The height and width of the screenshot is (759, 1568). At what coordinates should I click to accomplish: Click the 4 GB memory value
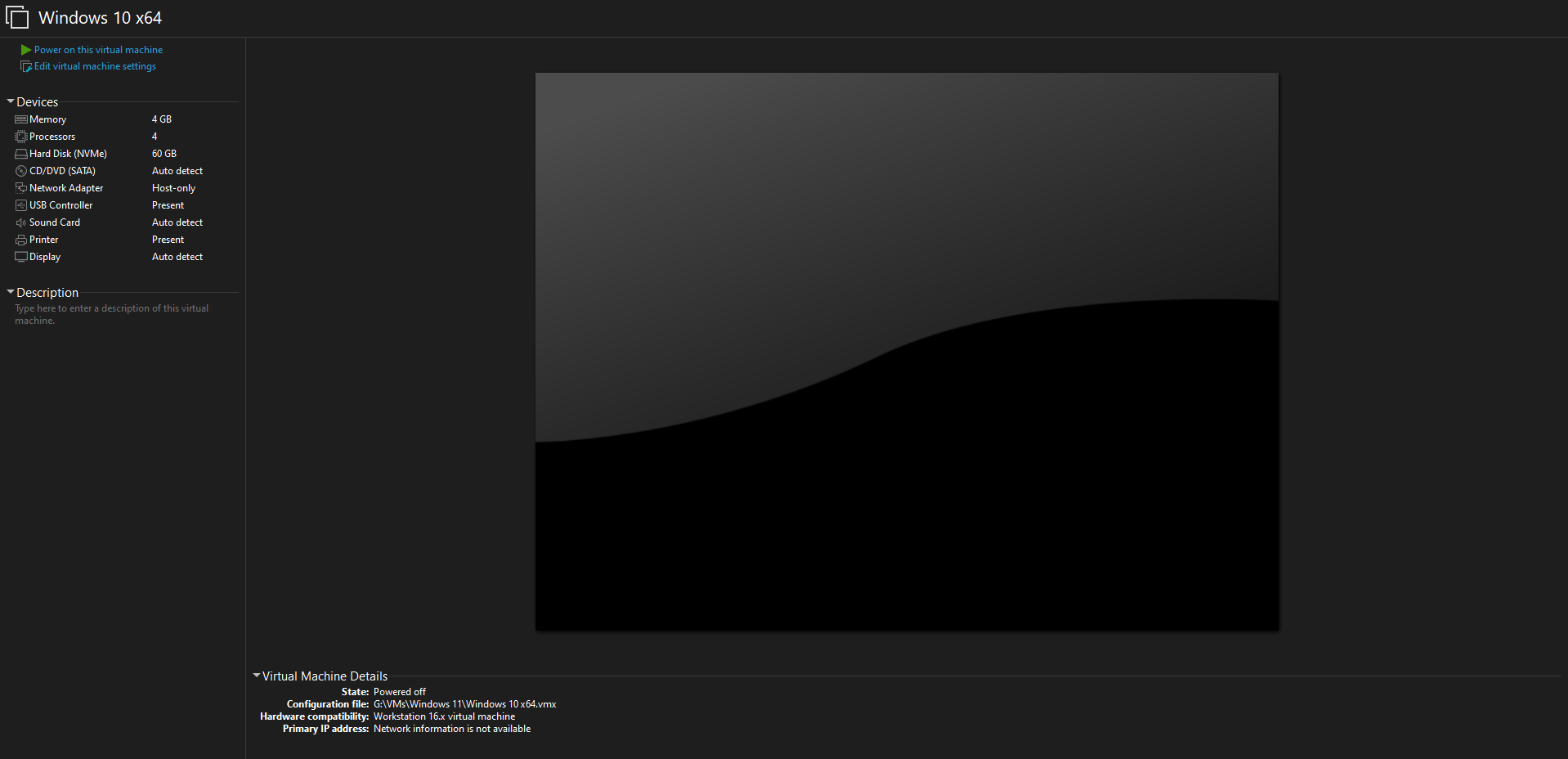[162, 119]
